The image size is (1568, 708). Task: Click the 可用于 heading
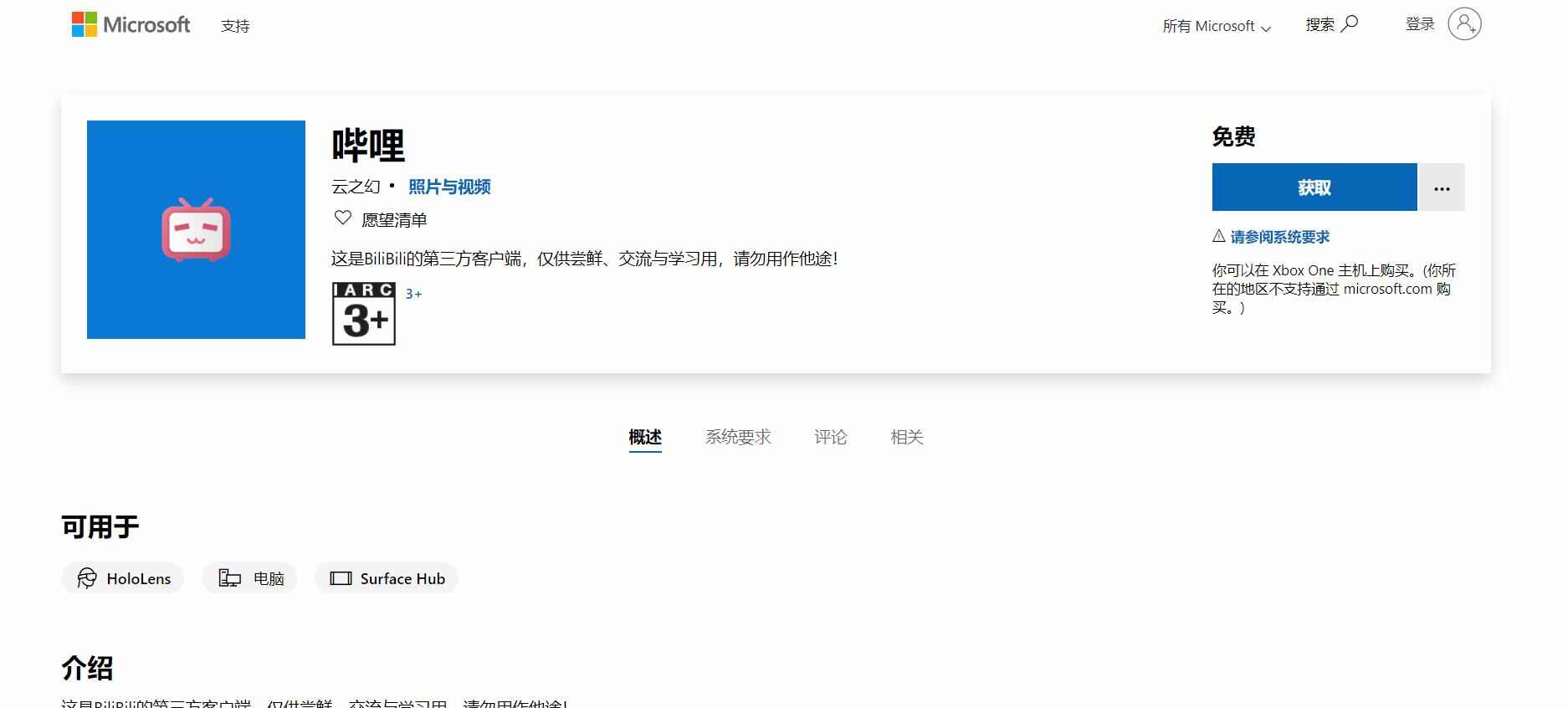tap(100, 527)
